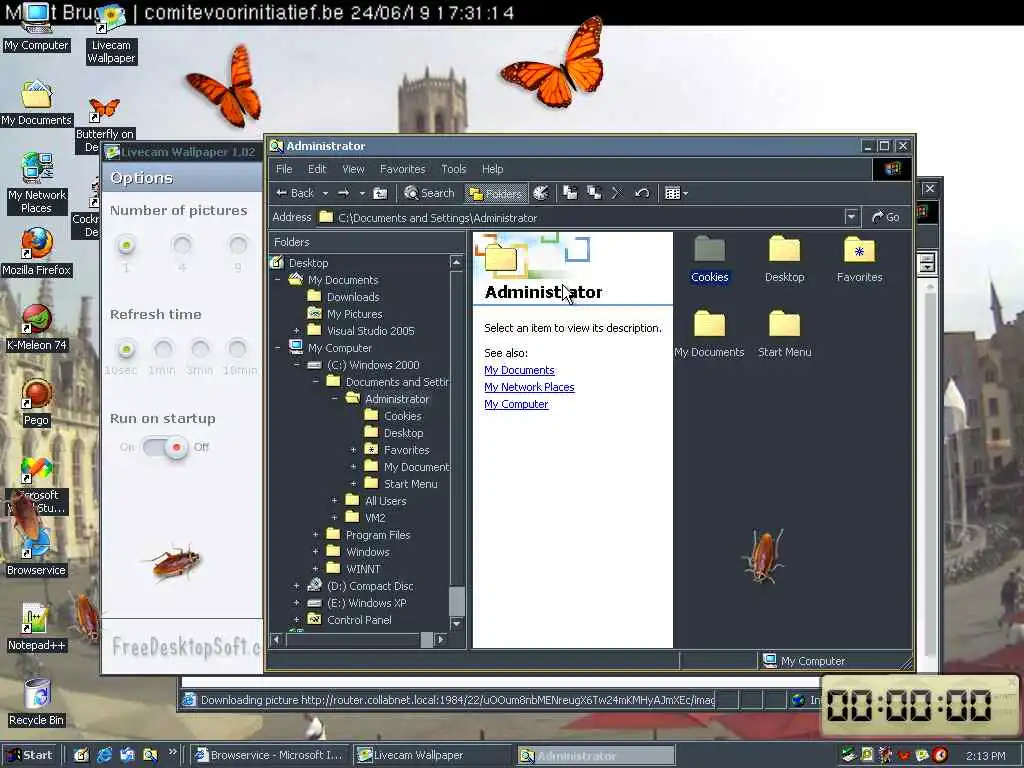This screenshot has height=768, width=1024.
Task: Follow the My Computer link
Action: [x=516, y=404]
